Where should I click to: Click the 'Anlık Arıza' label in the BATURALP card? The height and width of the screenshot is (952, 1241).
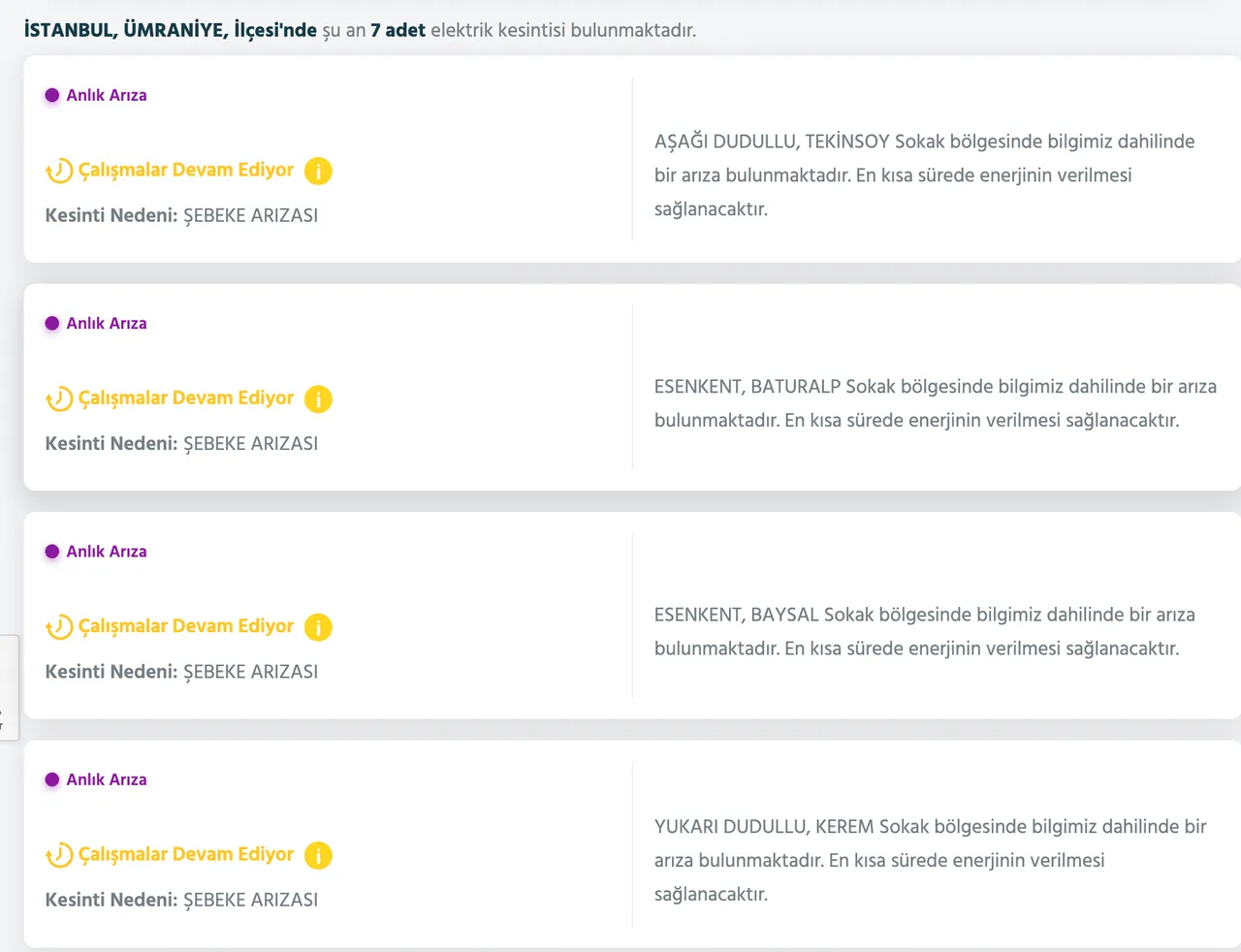click(x=107, y=324)
